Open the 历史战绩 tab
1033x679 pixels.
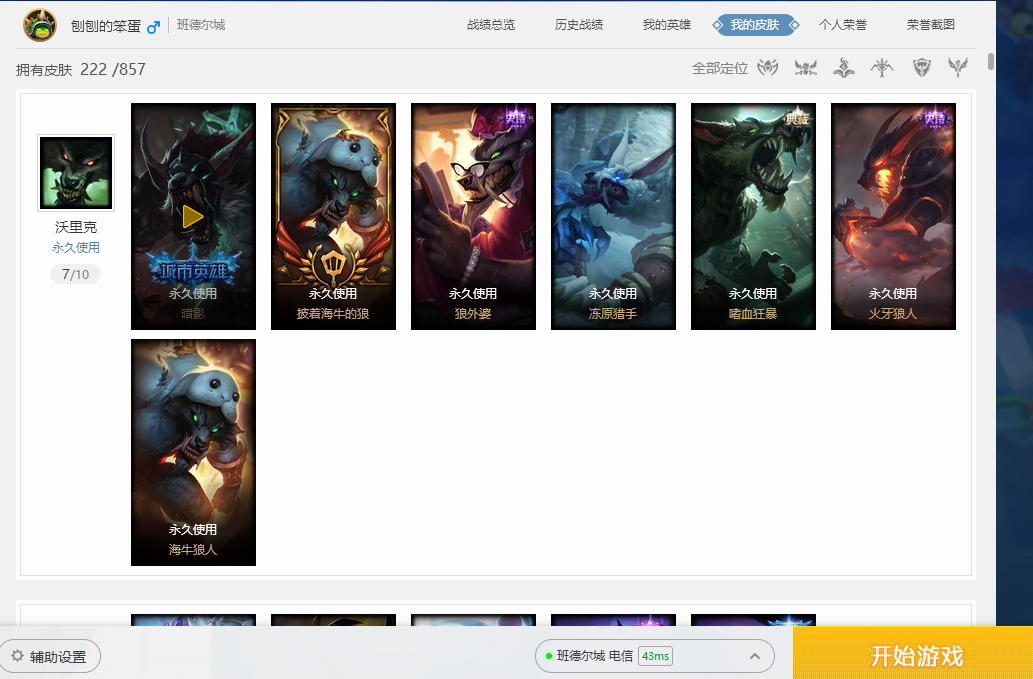point(578,25)
